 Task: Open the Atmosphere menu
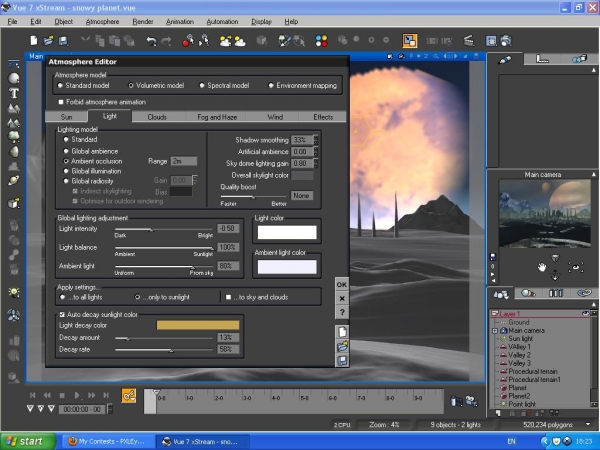[x=102, y=21]
